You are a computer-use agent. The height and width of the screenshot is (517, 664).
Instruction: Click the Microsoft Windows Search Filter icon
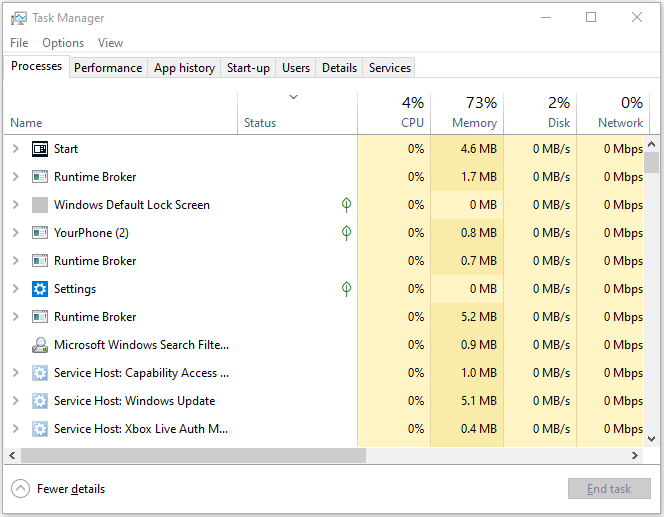point(40,345)
